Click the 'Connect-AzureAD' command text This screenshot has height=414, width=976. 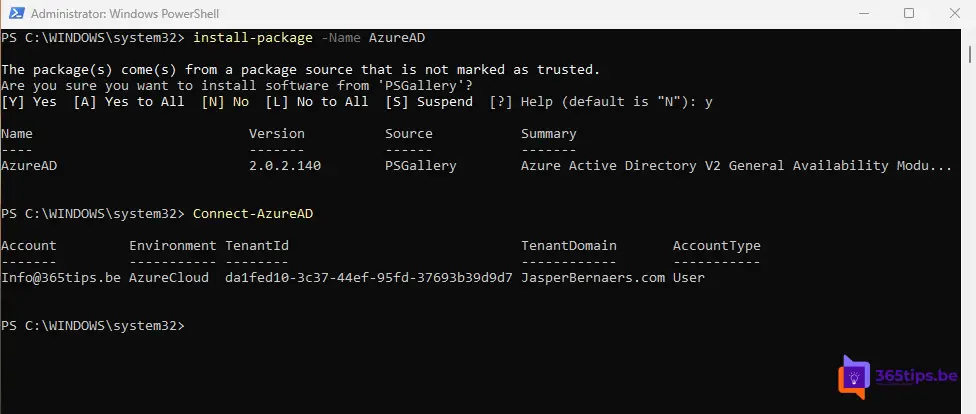[x=253, y=214]
